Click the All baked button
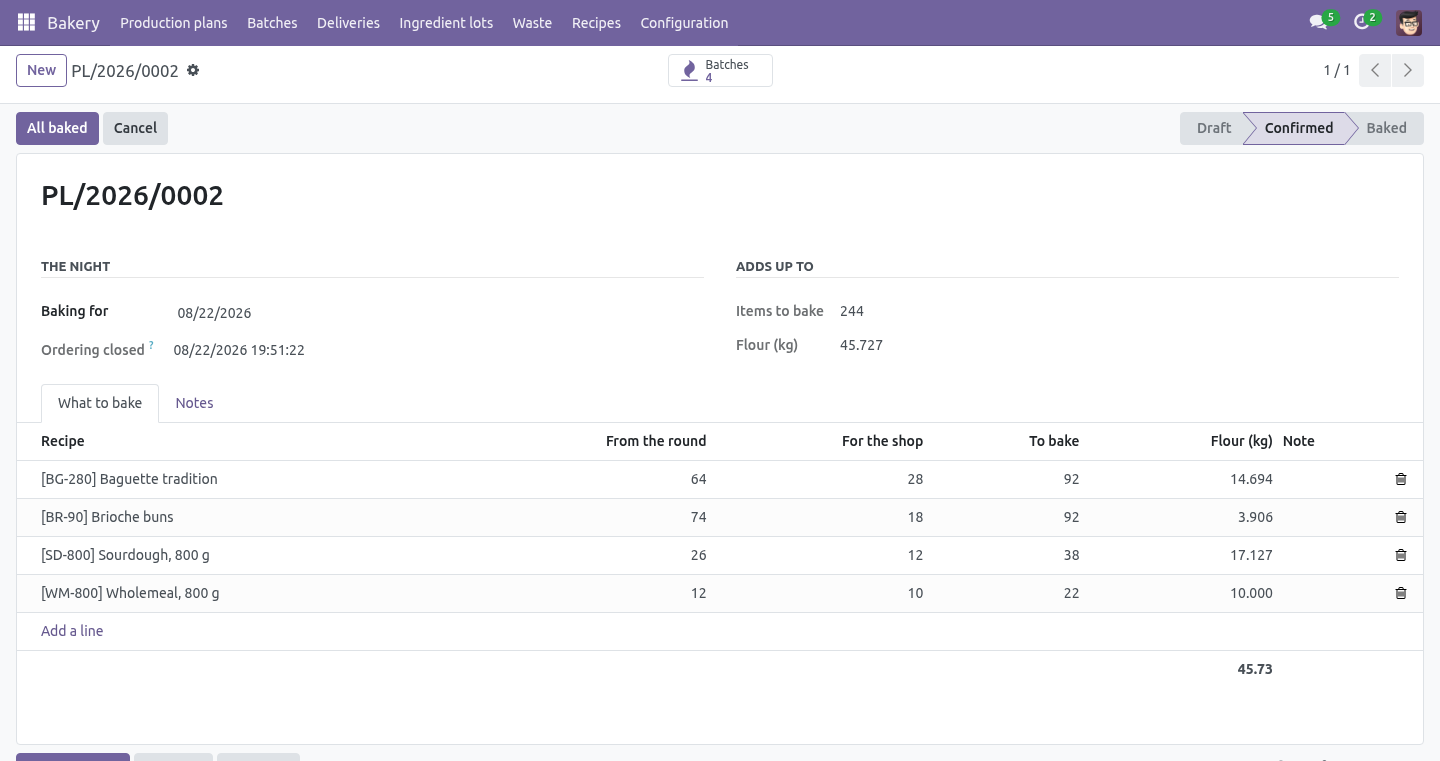Viewport: 1440px width, 761px height. (x=57, y=128)
